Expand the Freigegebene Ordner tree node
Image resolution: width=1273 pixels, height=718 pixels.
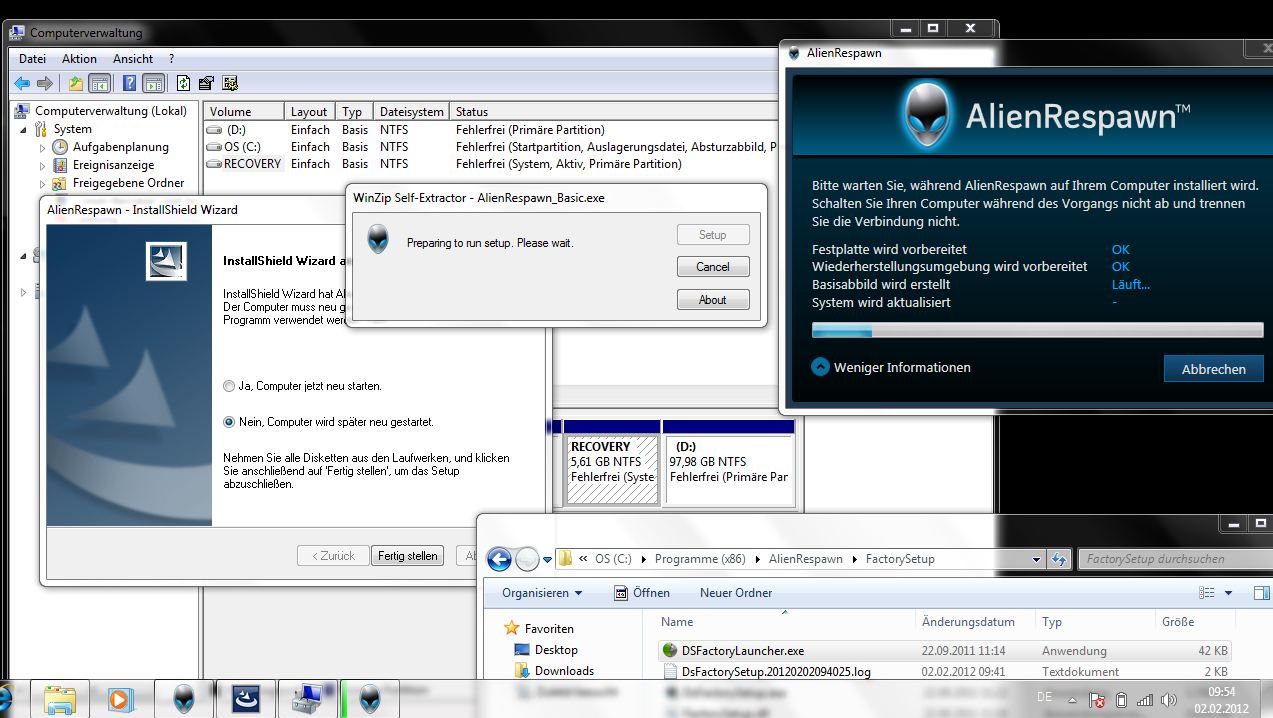[x=42, y=183]
